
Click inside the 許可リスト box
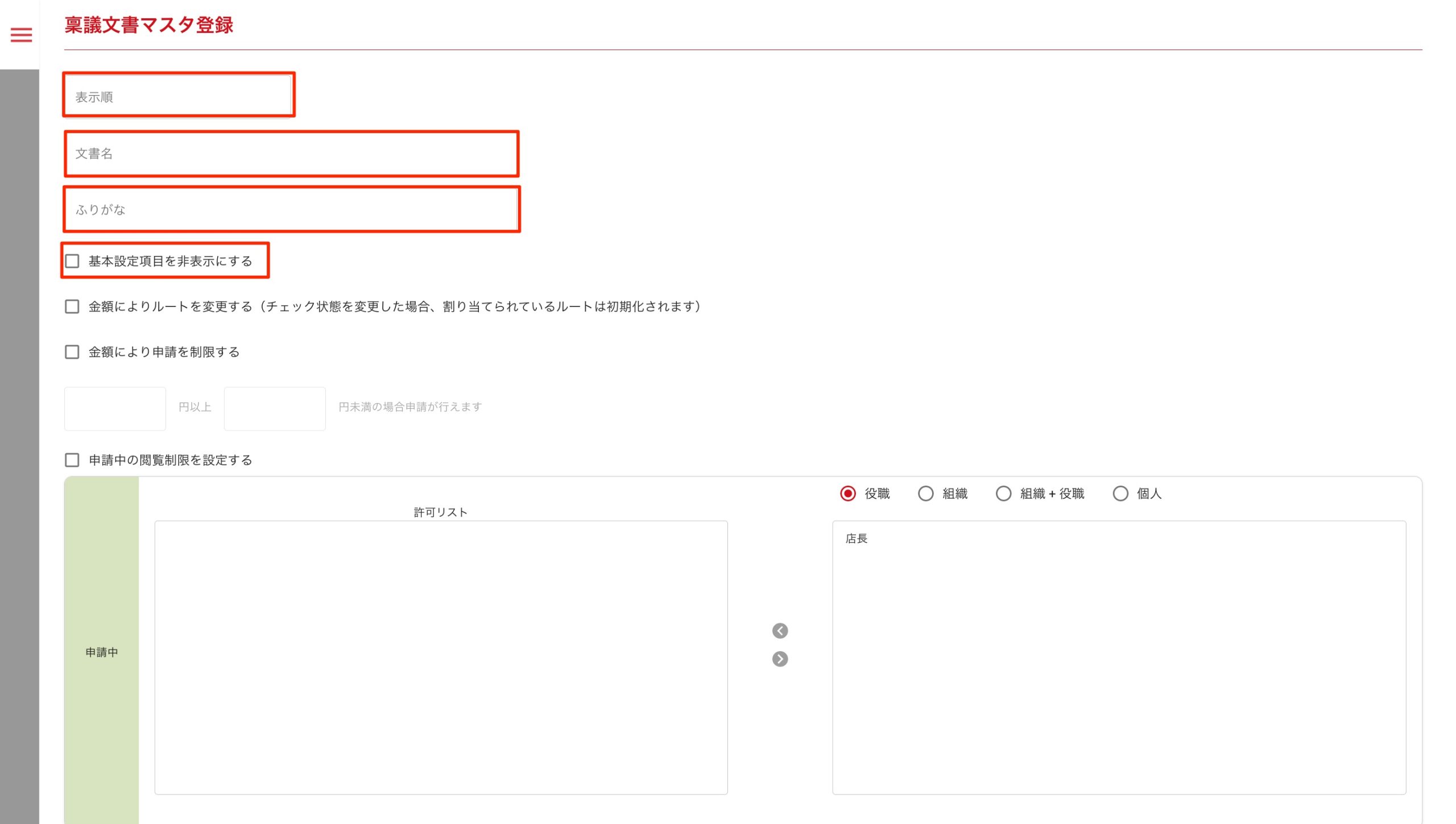click(x=441, y=657)
